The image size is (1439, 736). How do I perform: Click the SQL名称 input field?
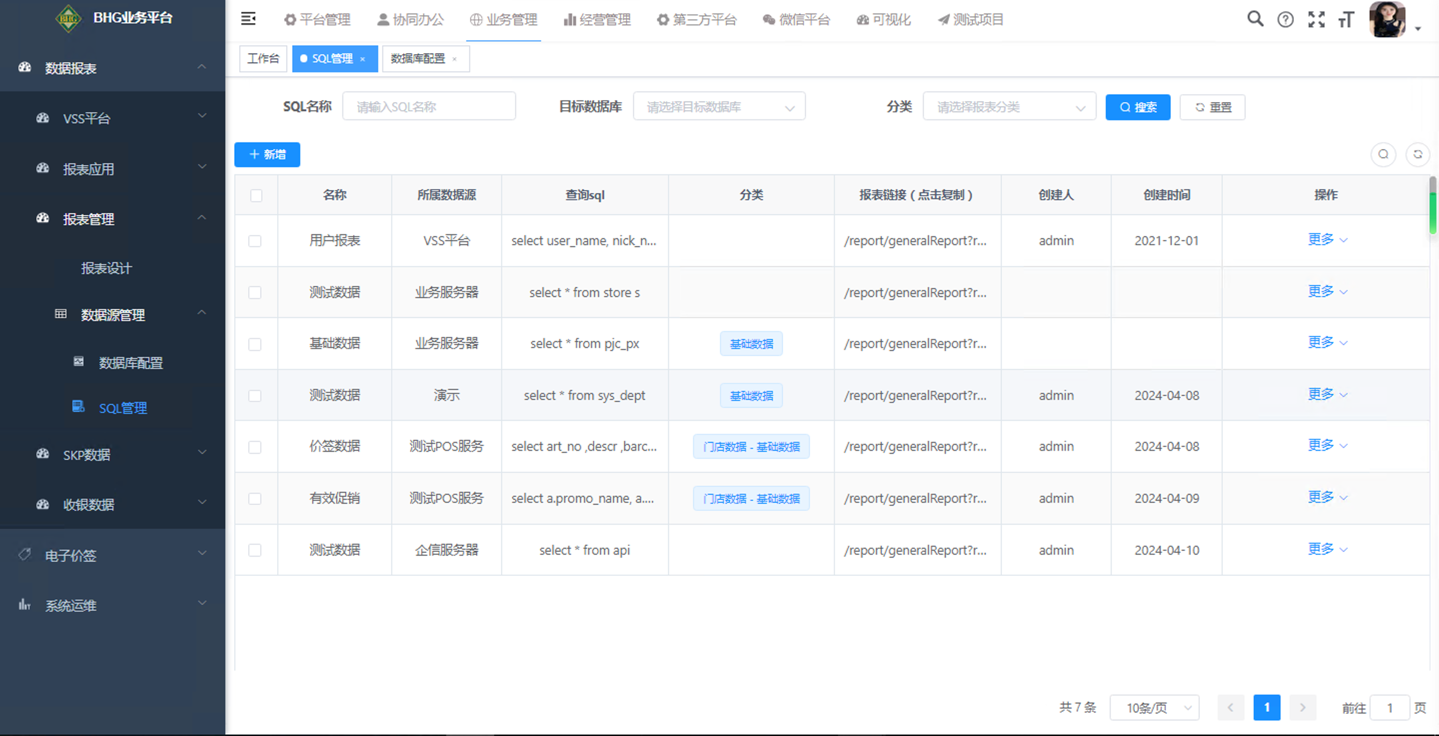(429, 107)
